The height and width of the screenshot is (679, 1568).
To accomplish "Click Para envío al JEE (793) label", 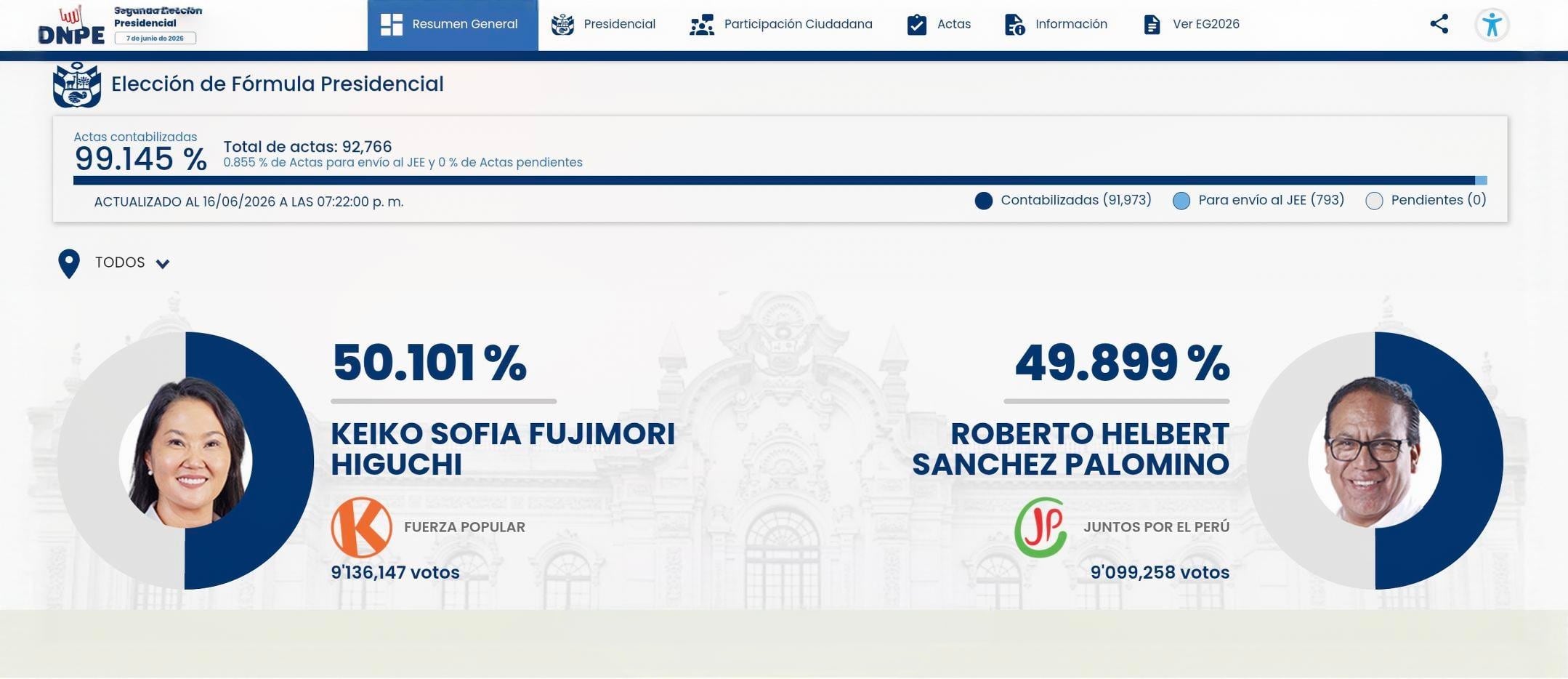I will coord(1272,200).
